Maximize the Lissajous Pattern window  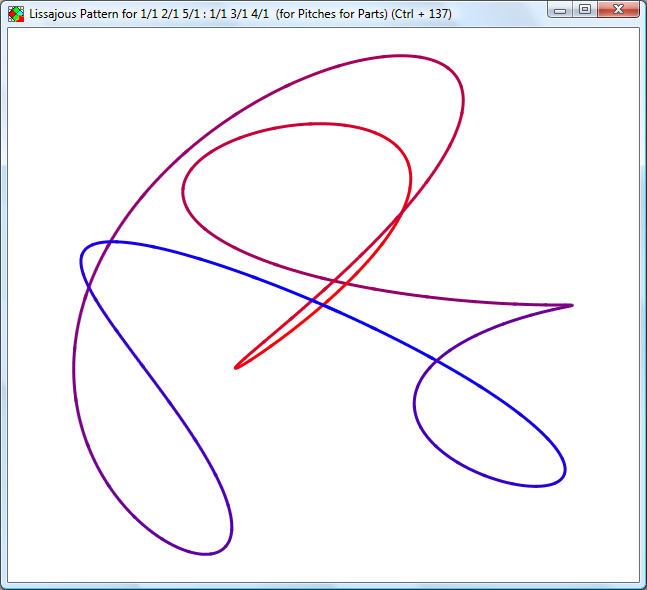[x=585, y=10]
